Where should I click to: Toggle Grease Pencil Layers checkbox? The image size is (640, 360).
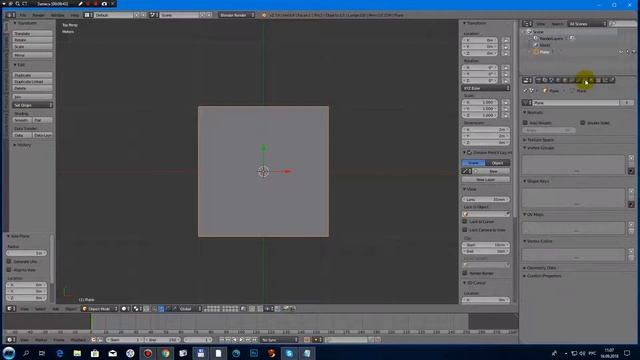point(469,152)
